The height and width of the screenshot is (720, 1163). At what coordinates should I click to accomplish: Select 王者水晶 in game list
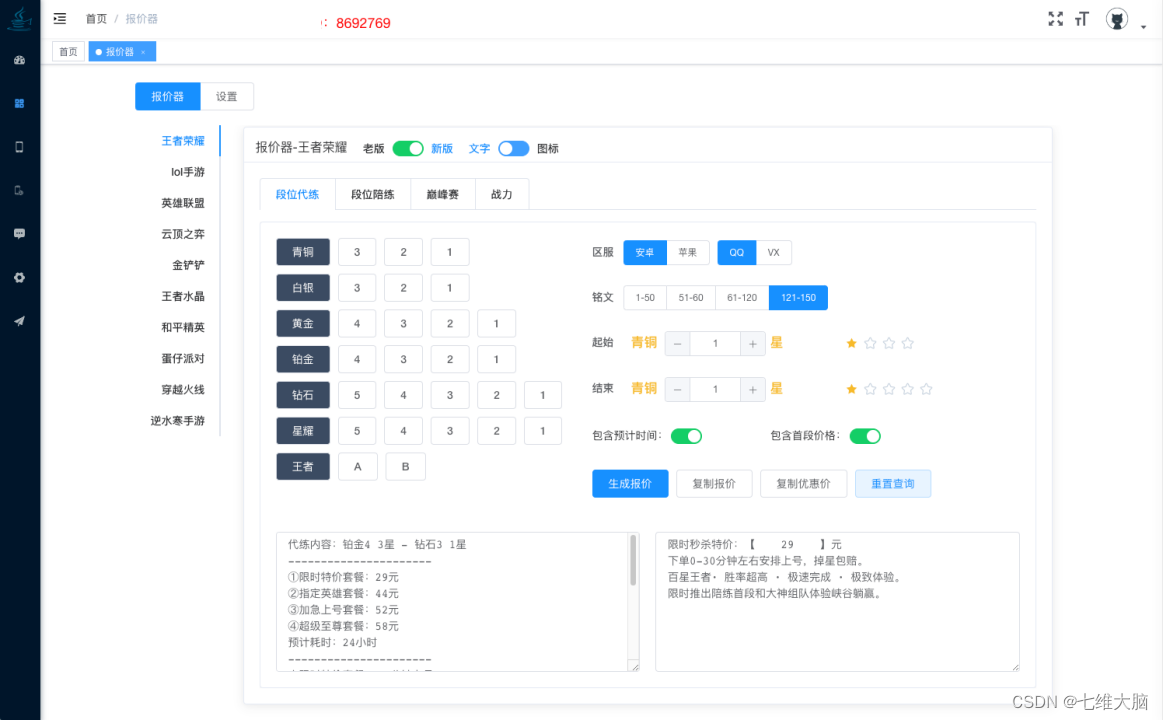[183, 297]
